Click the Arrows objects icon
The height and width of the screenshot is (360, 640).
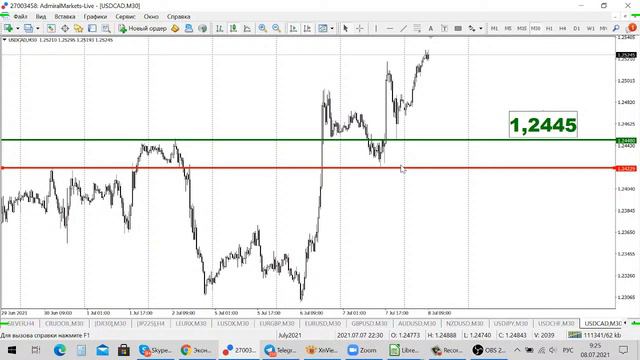(x=472, y=28)
